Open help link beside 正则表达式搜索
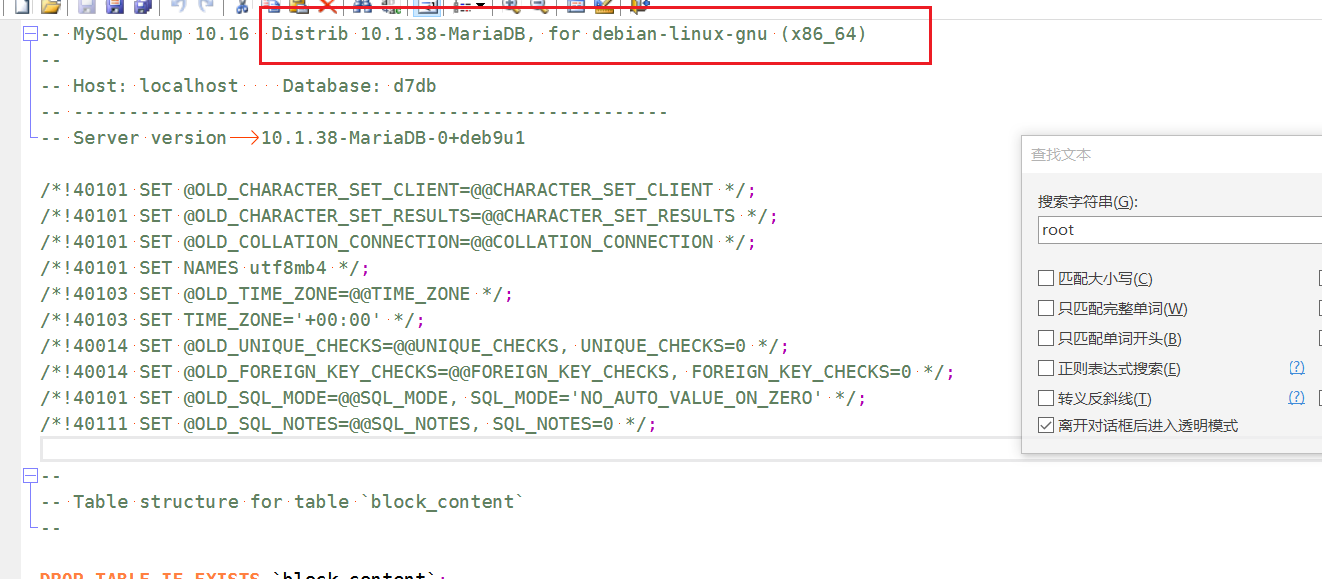Viewport: 1322px width, 579px height. (1297, 368)
